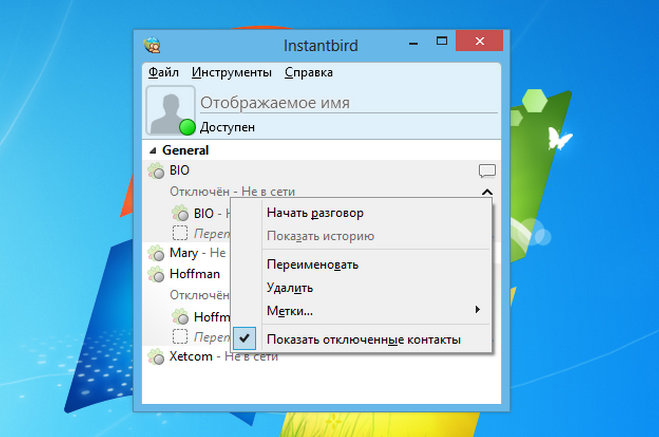Screen dimensions: 659x437
Task: Open the Инструменты menu
Action: point(232,72)
